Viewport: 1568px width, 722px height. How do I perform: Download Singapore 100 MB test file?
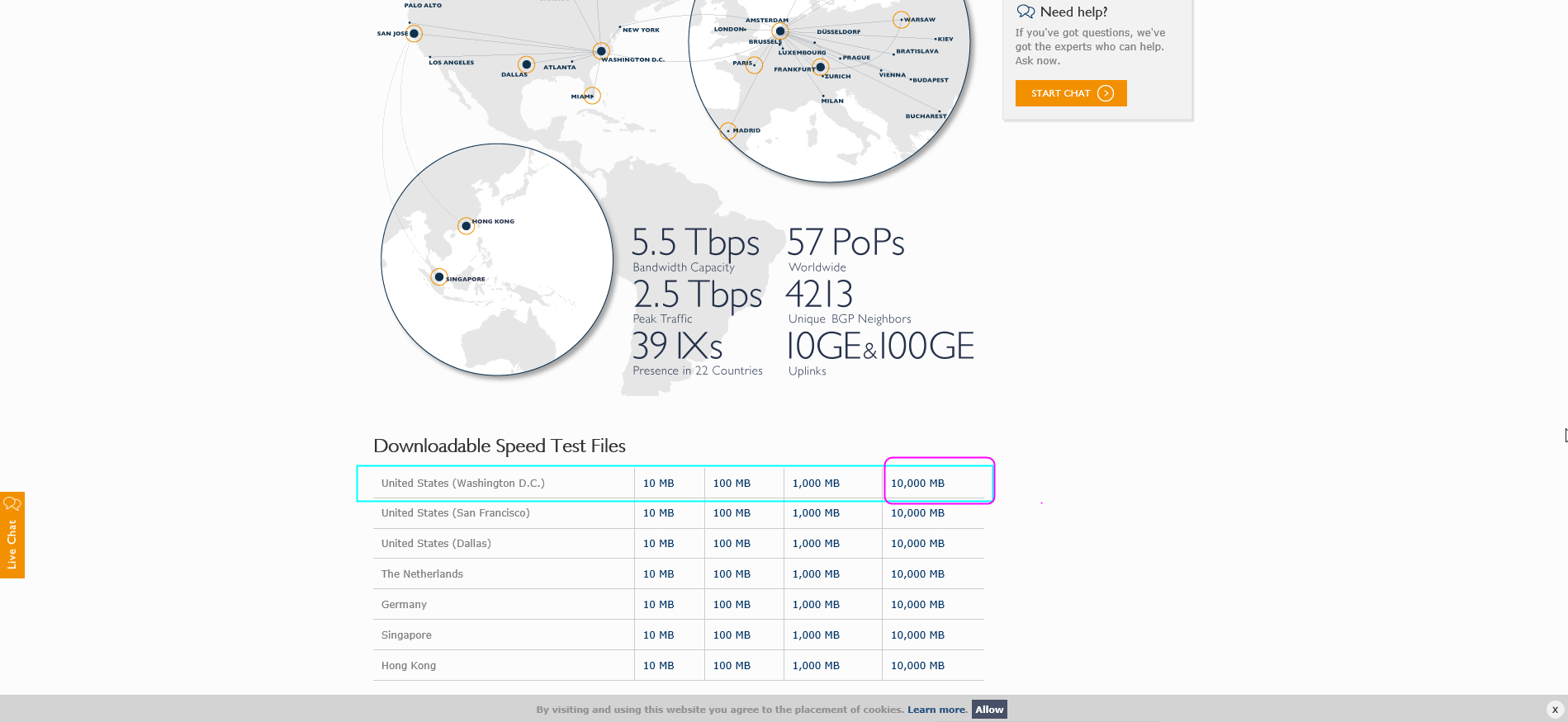tap(732, 635)
